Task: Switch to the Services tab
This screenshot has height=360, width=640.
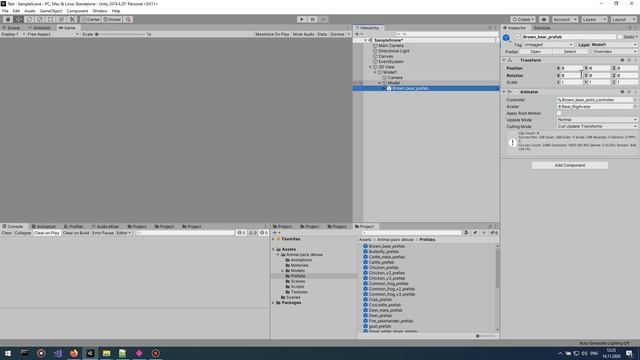Action: click(542, 28)
